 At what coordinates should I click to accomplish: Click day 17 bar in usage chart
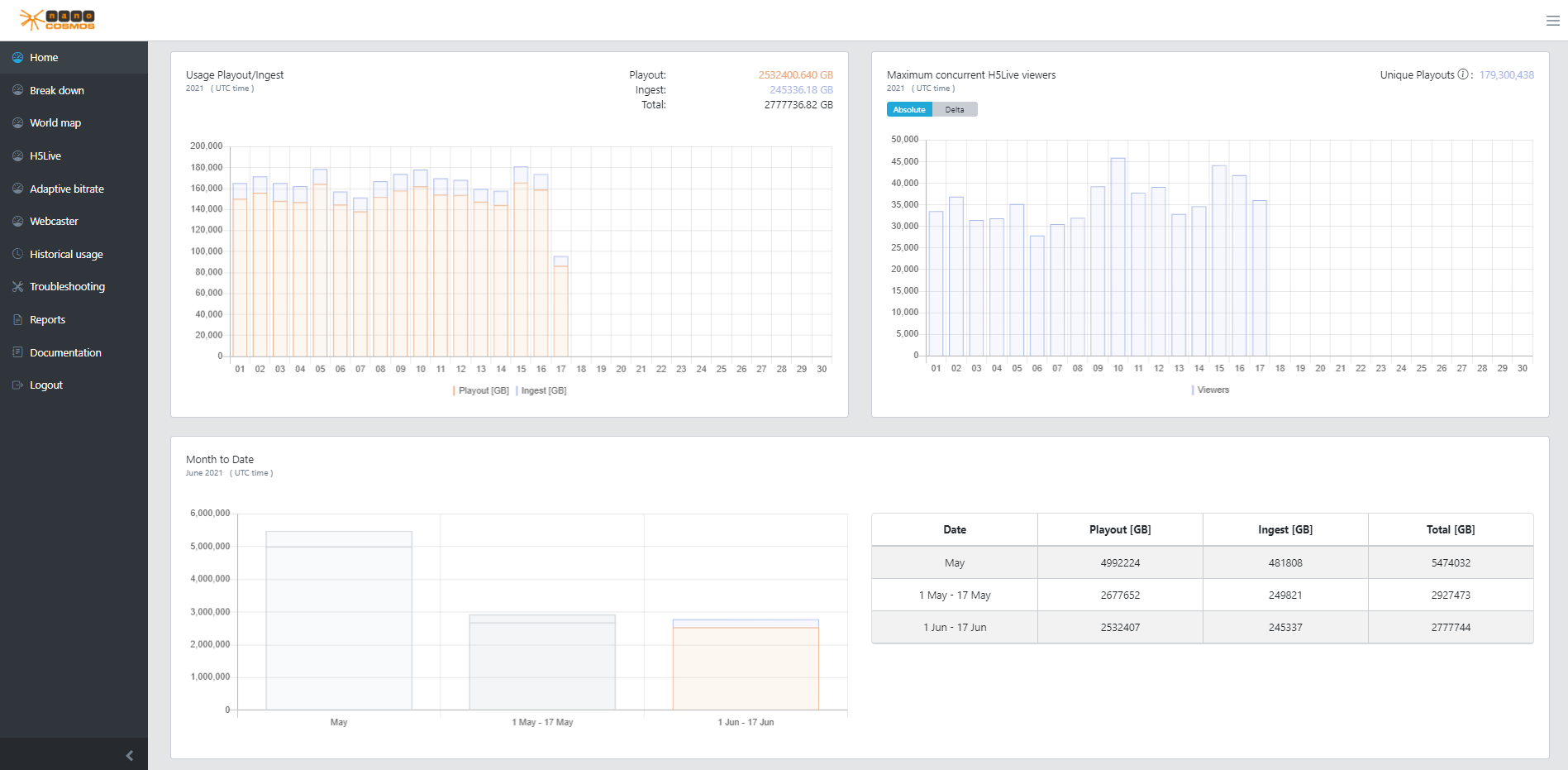pyautogui.click(x=561, y=306)
